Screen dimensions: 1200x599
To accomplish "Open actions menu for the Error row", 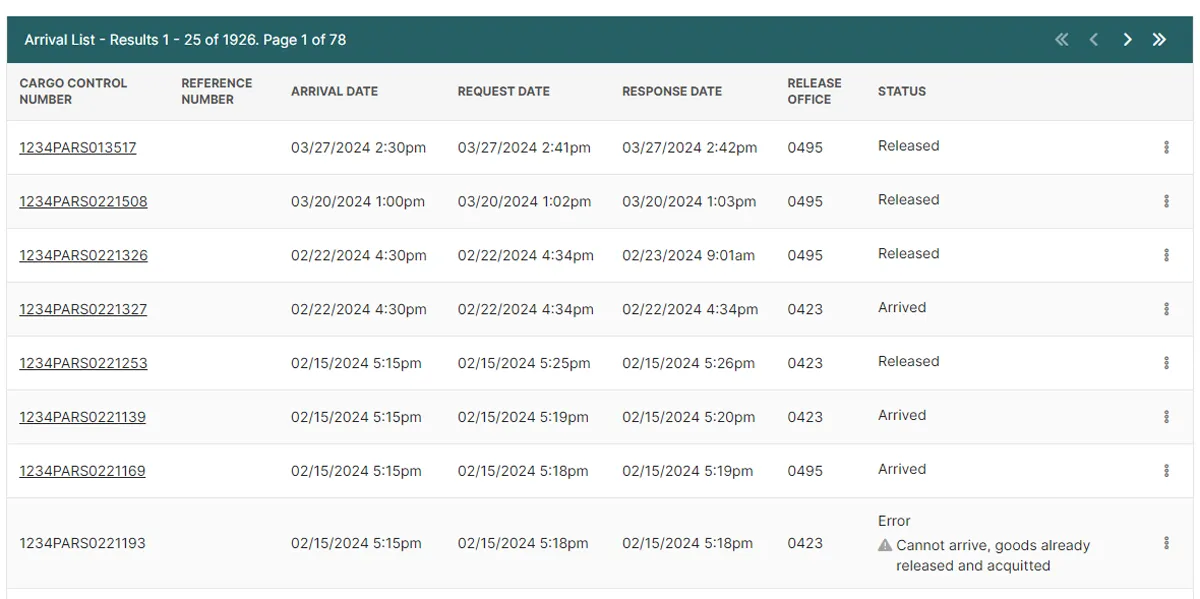I will pyautogui.click(x=1166, y=543).
